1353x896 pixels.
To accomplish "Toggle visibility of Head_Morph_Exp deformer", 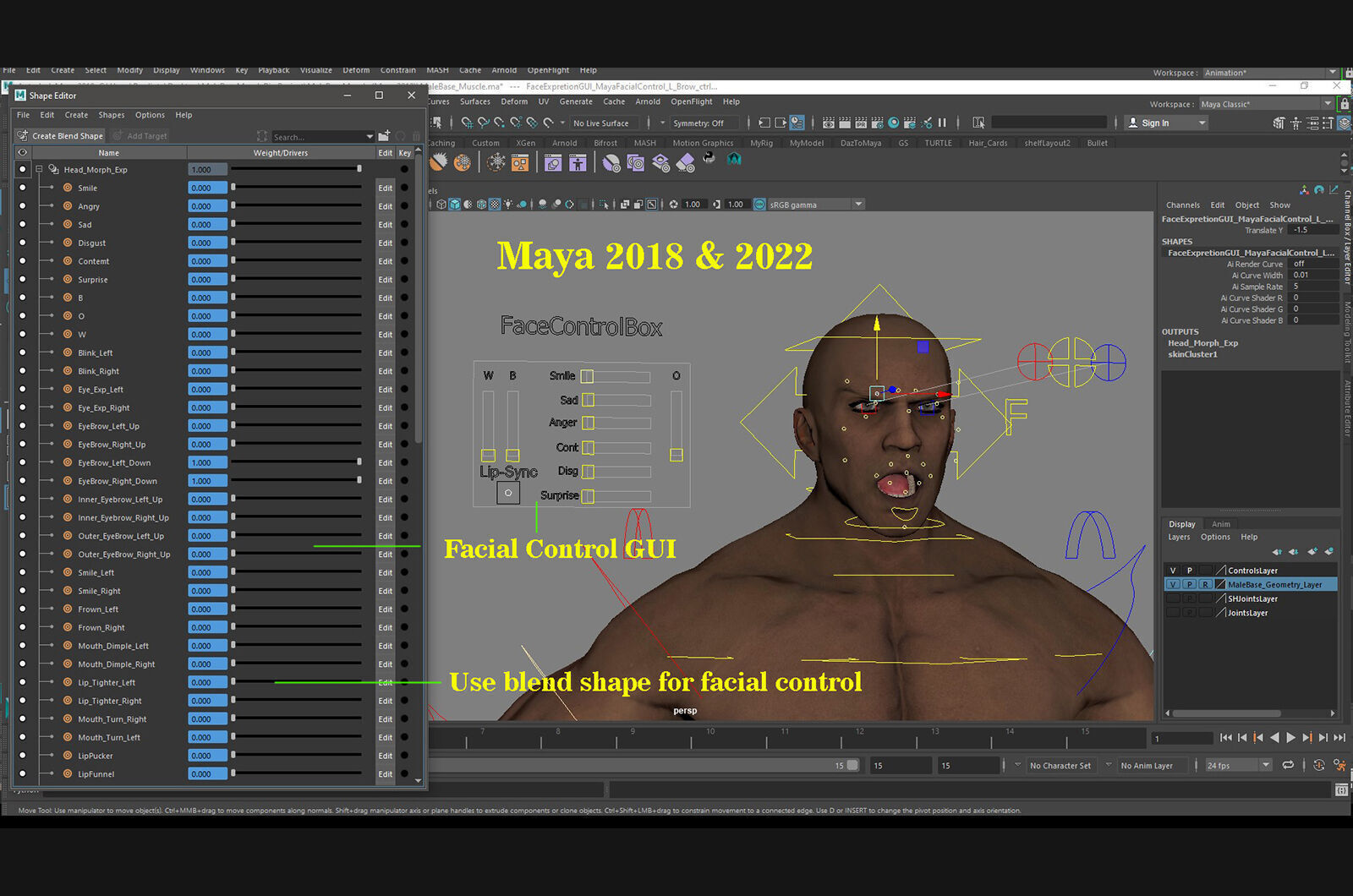I will (x=22, y=170).
